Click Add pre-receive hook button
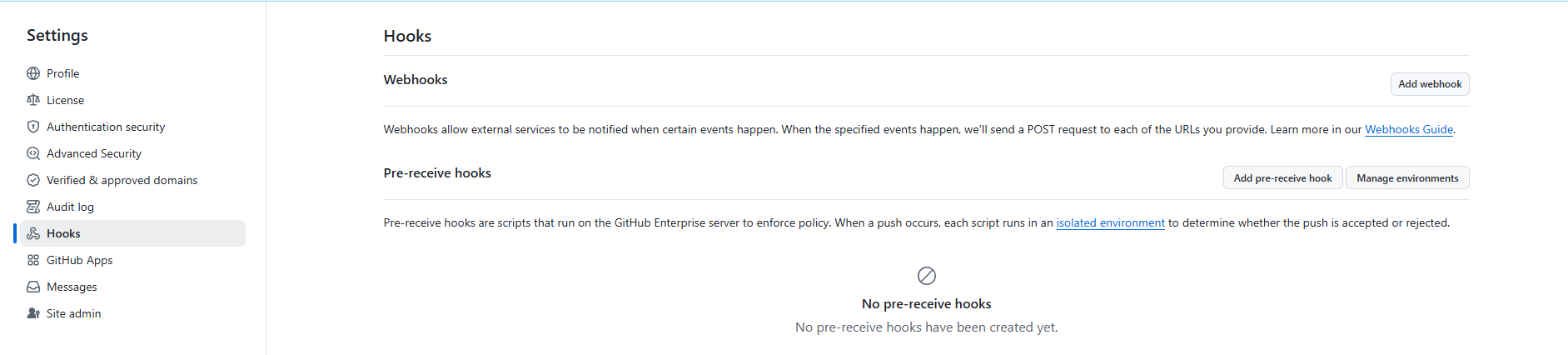This screenshot has width=1568, height=355. pos(1282,178)
